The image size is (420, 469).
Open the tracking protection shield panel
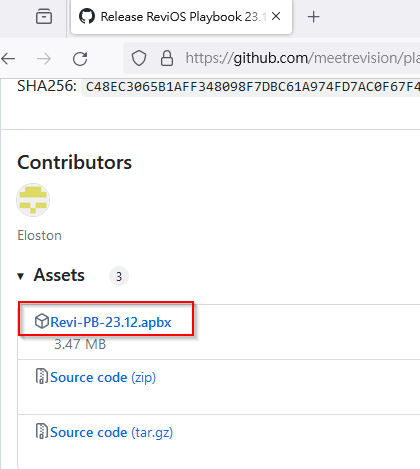coord(139,58)
